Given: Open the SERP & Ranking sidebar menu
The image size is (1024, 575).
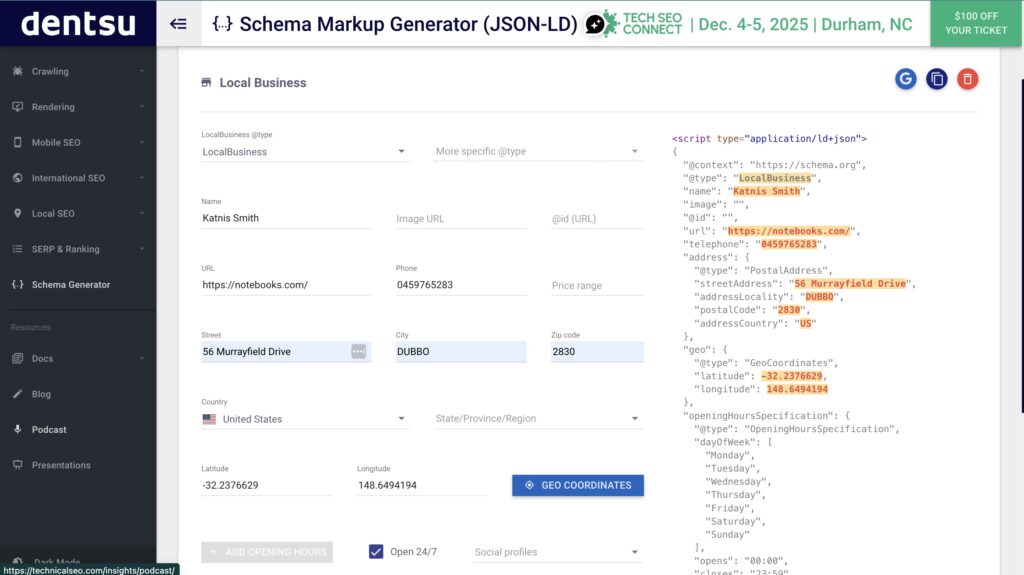Looking at the screenshot, I should click(x=78, y=249).
